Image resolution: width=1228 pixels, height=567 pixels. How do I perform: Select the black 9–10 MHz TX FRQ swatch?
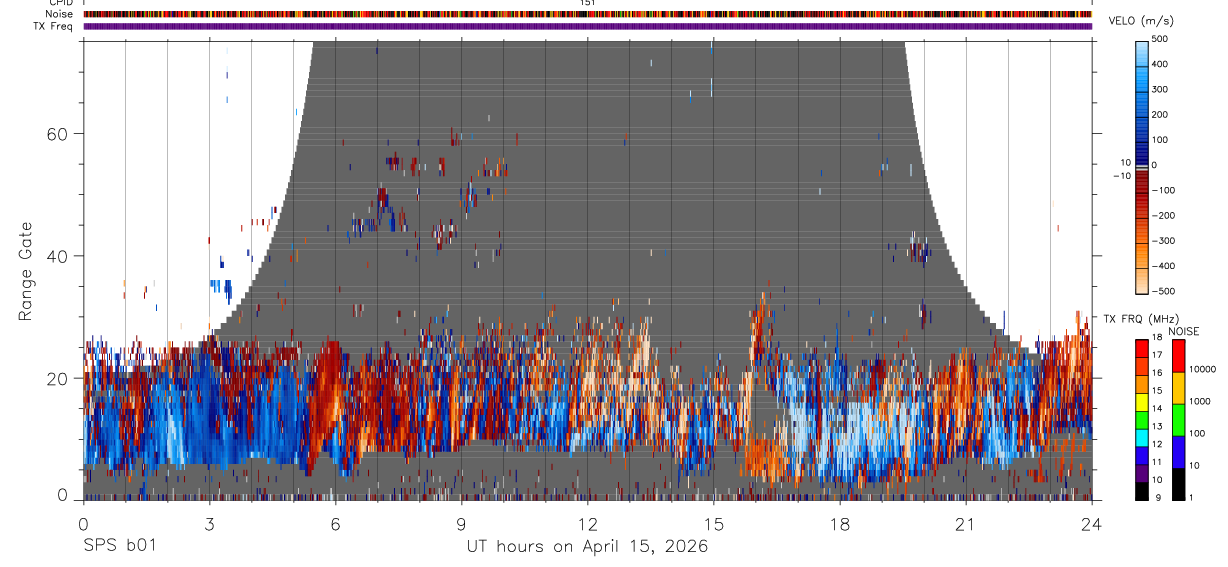[x=1142, y=491]
